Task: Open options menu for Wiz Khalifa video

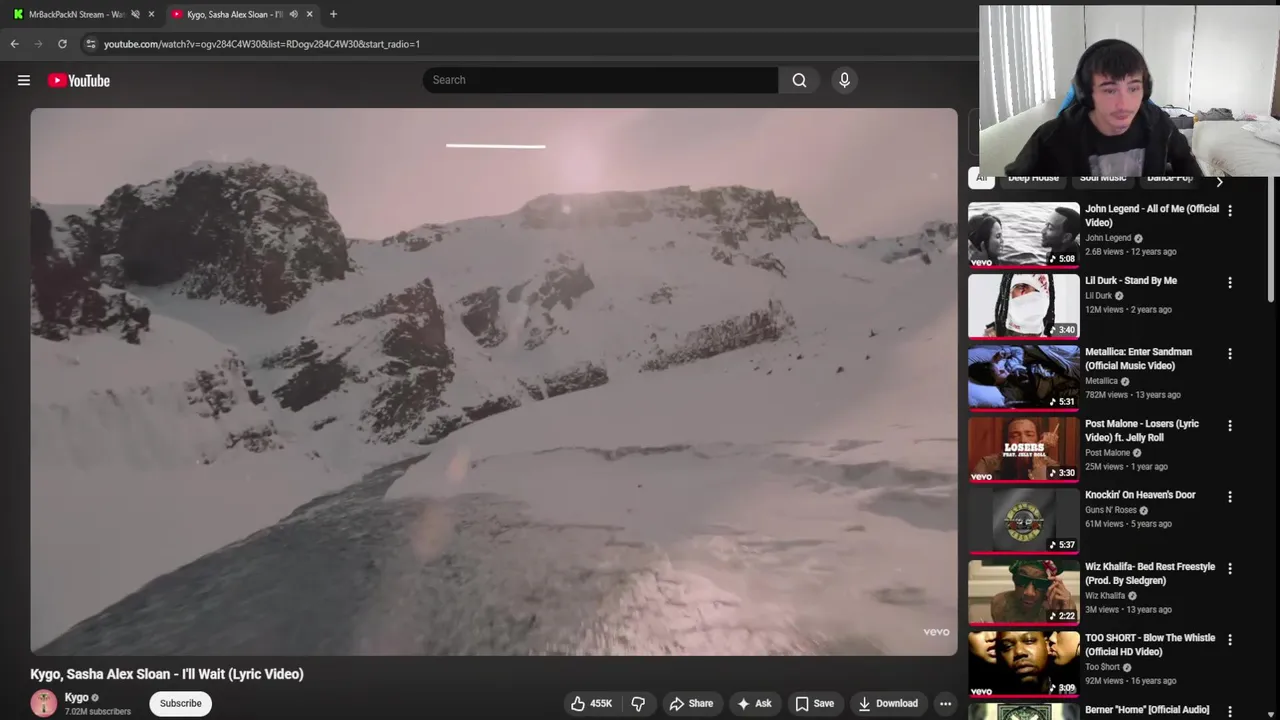Action: point(1230,569)
